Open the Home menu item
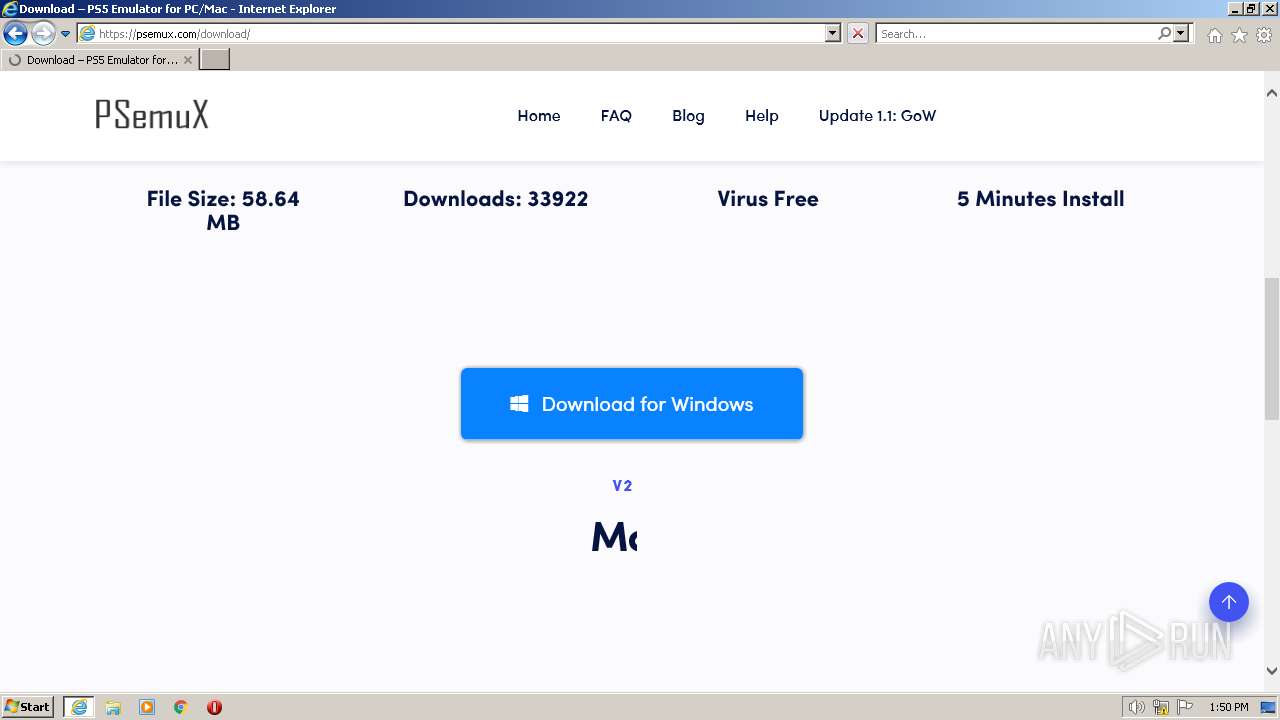This screenshot has height=720, width=1280. click(538, 116)
